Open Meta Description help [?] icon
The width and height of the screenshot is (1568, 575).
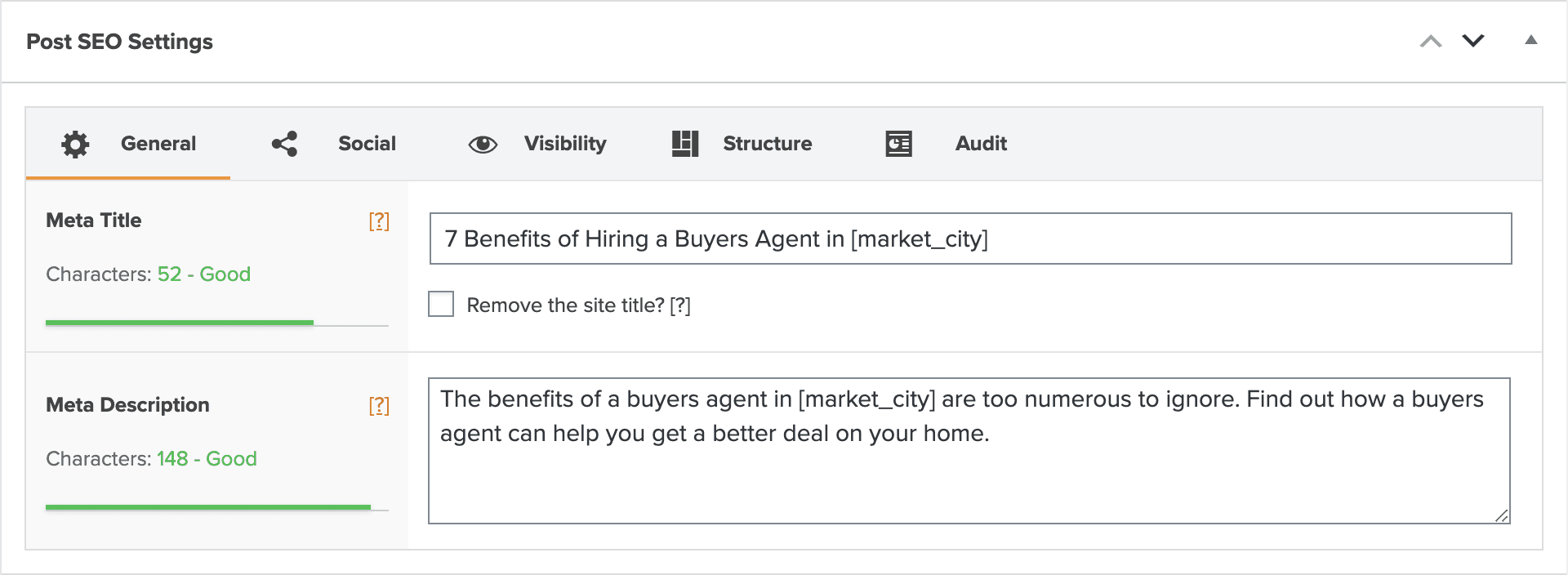click(379, 405)
